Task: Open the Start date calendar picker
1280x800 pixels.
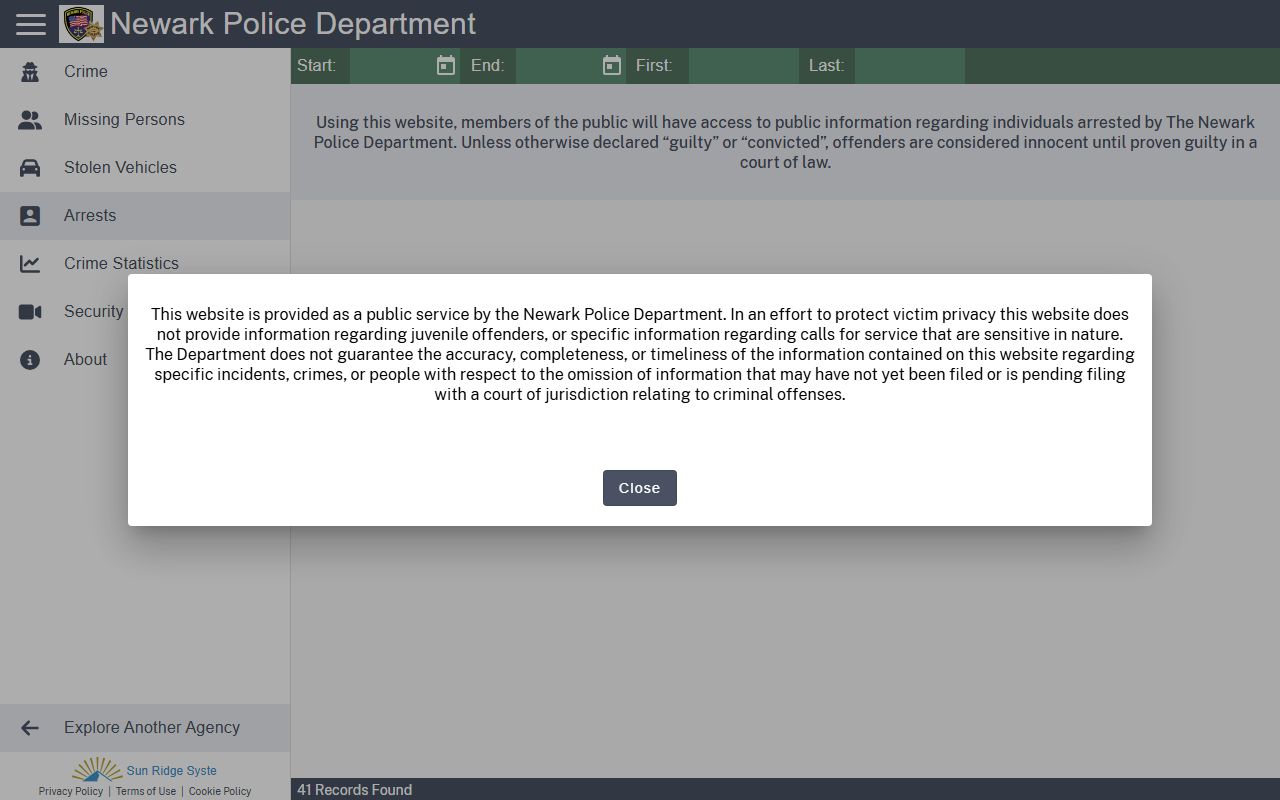Action: (446, 66)
